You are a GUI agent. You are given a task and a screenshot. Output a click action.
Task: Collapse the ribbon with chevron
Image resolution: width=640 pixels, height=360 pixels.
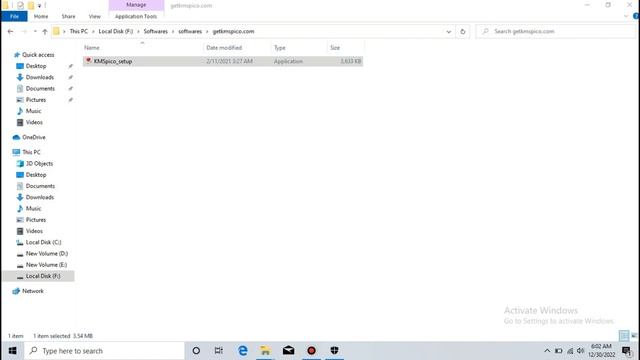click(626, 16)
